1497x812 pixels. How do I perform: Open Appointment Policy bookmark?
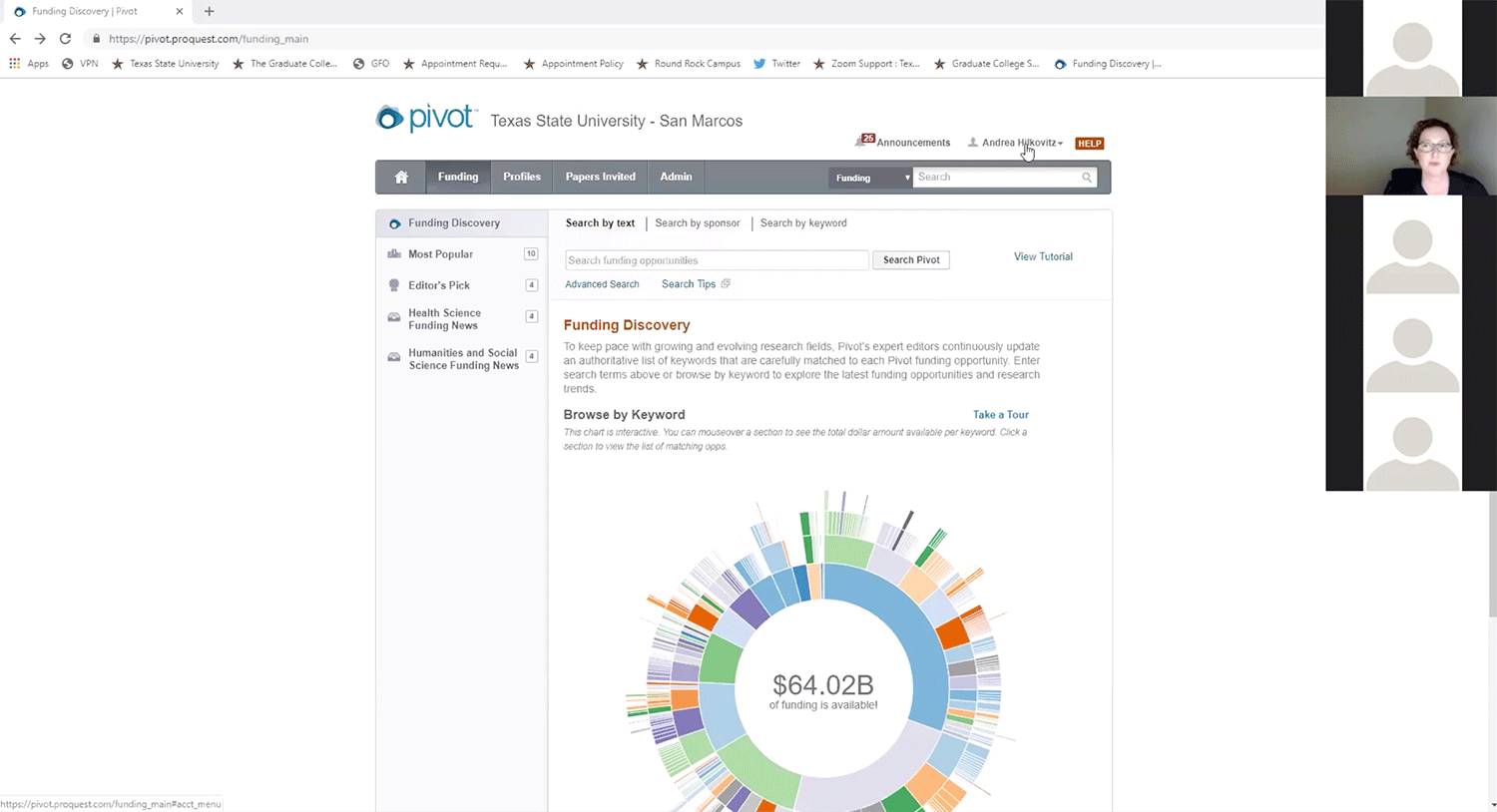tap(574, 63)
